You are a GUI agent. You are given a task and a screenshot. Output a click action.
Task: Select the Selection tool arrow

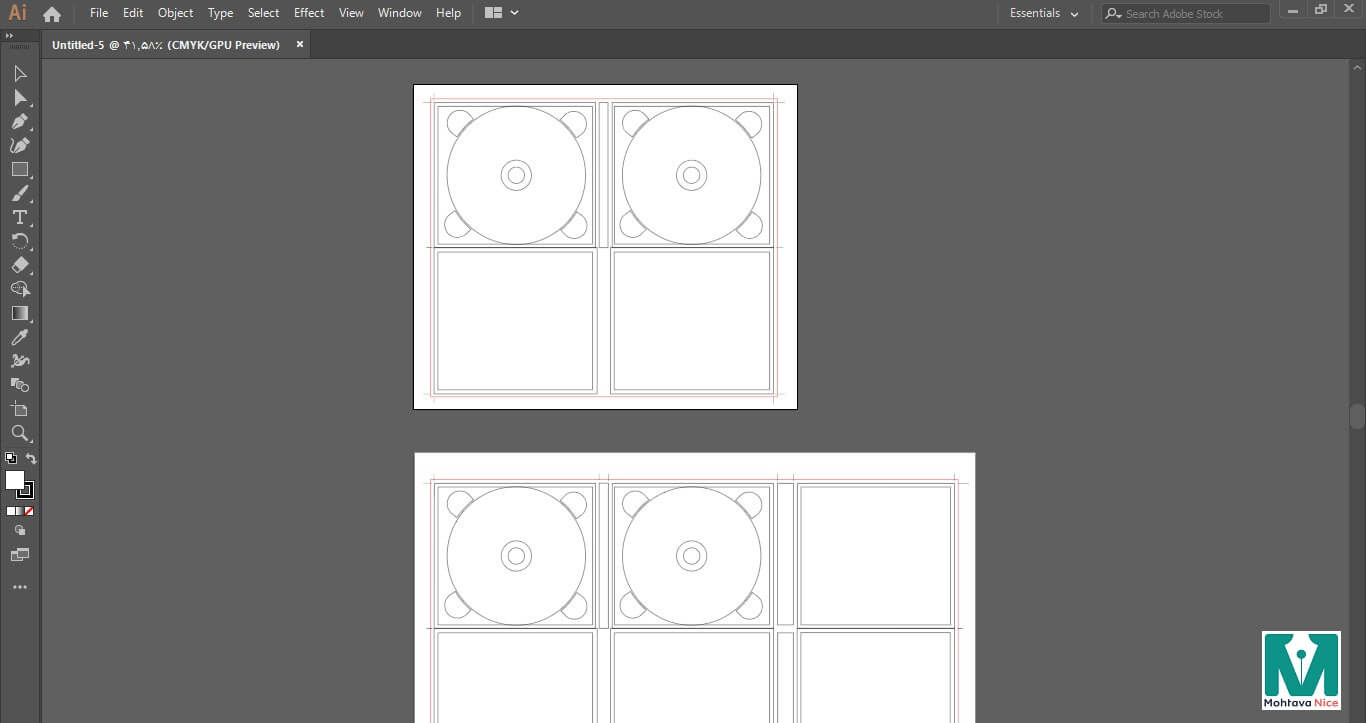[x=20, y=74]
